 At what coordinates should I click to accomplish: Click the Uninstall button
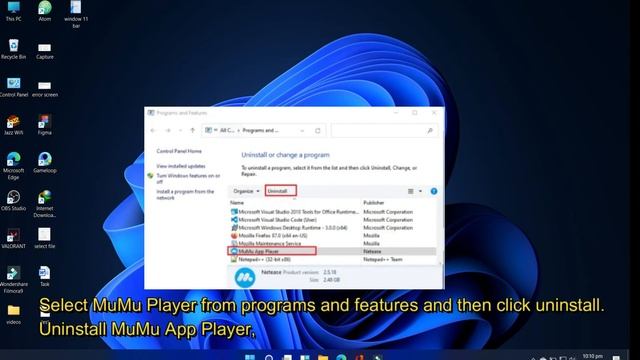click(x=280, y=191)
